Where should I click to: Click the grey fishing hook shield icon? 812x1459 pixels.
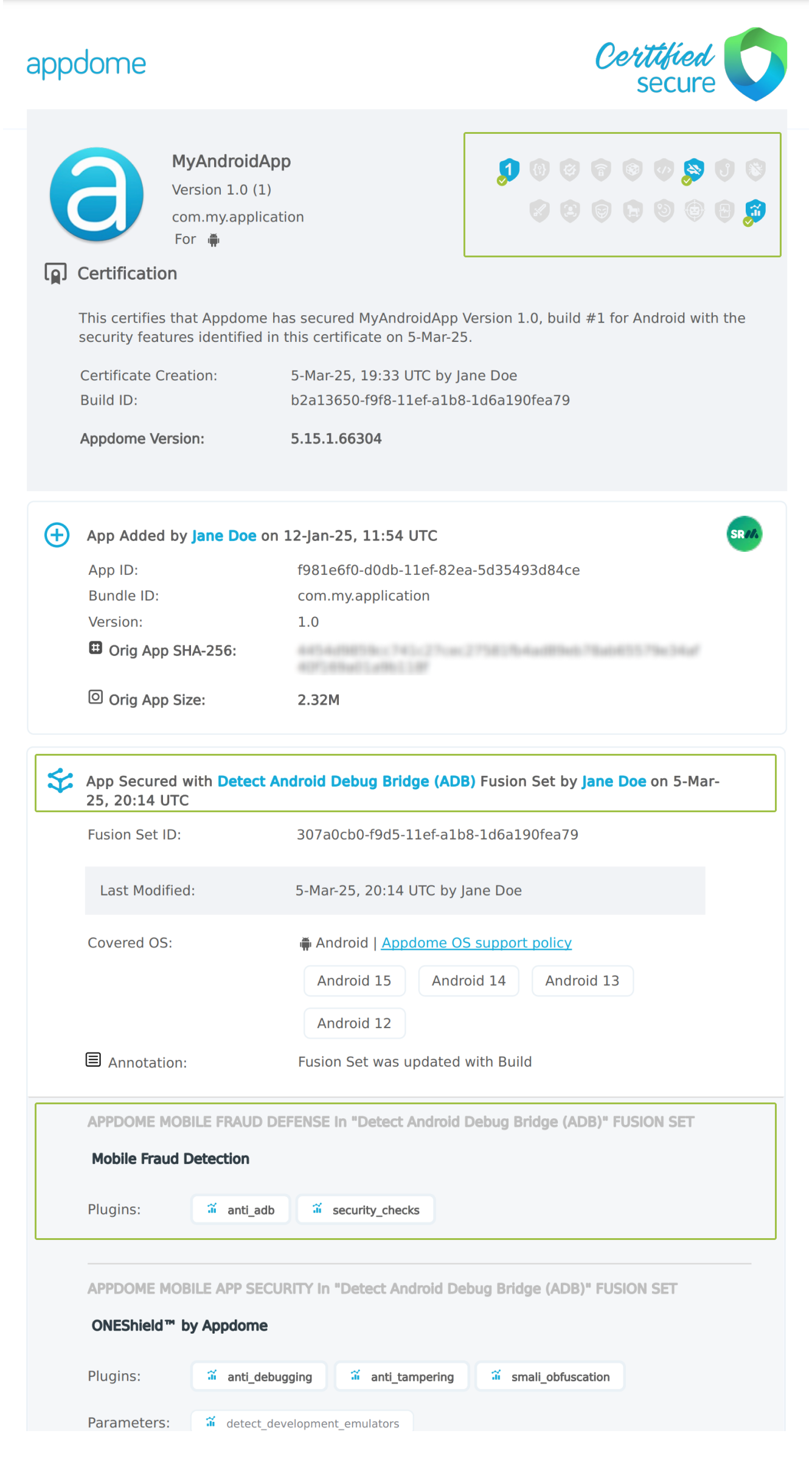pyautogui.click(x=724, y=170)
